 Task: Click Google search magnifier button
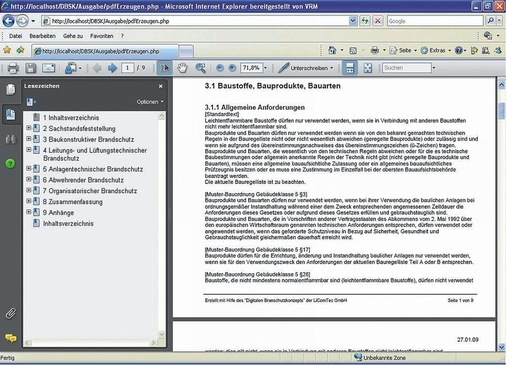pos(491,21)
